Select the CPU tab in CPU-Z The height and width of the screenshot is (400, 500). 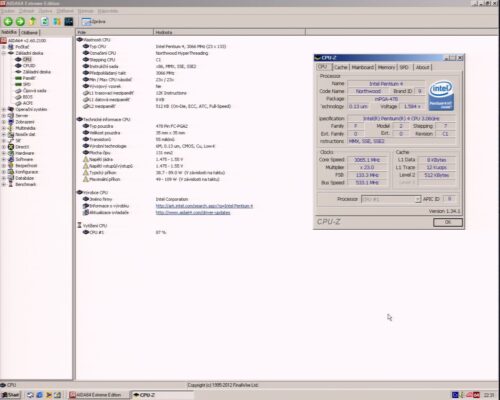pyautogui.click(x=323, y=67)
